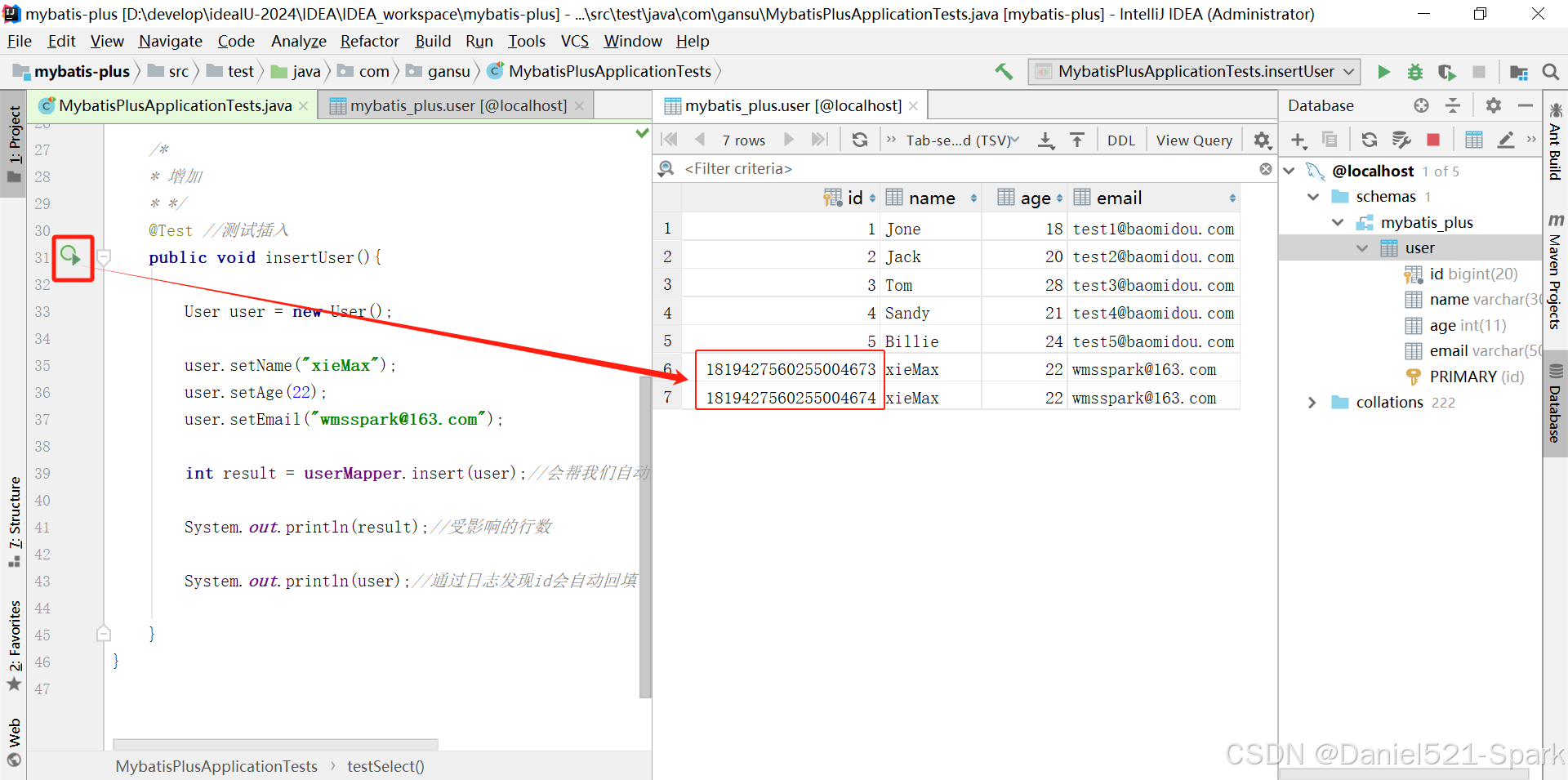1568x780 pixels.
Task: Hide the Database panel with minus icon
Action: point(1525,105)
